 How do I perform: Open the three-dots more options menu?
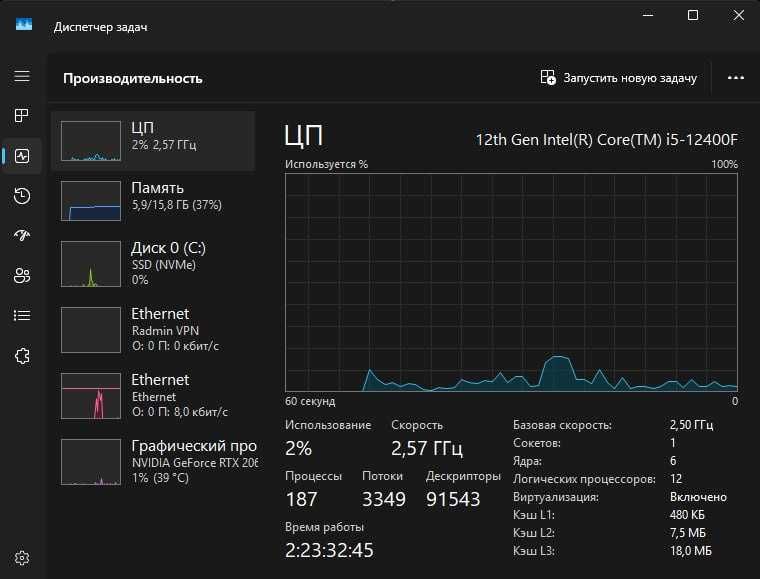pos(736,78)
